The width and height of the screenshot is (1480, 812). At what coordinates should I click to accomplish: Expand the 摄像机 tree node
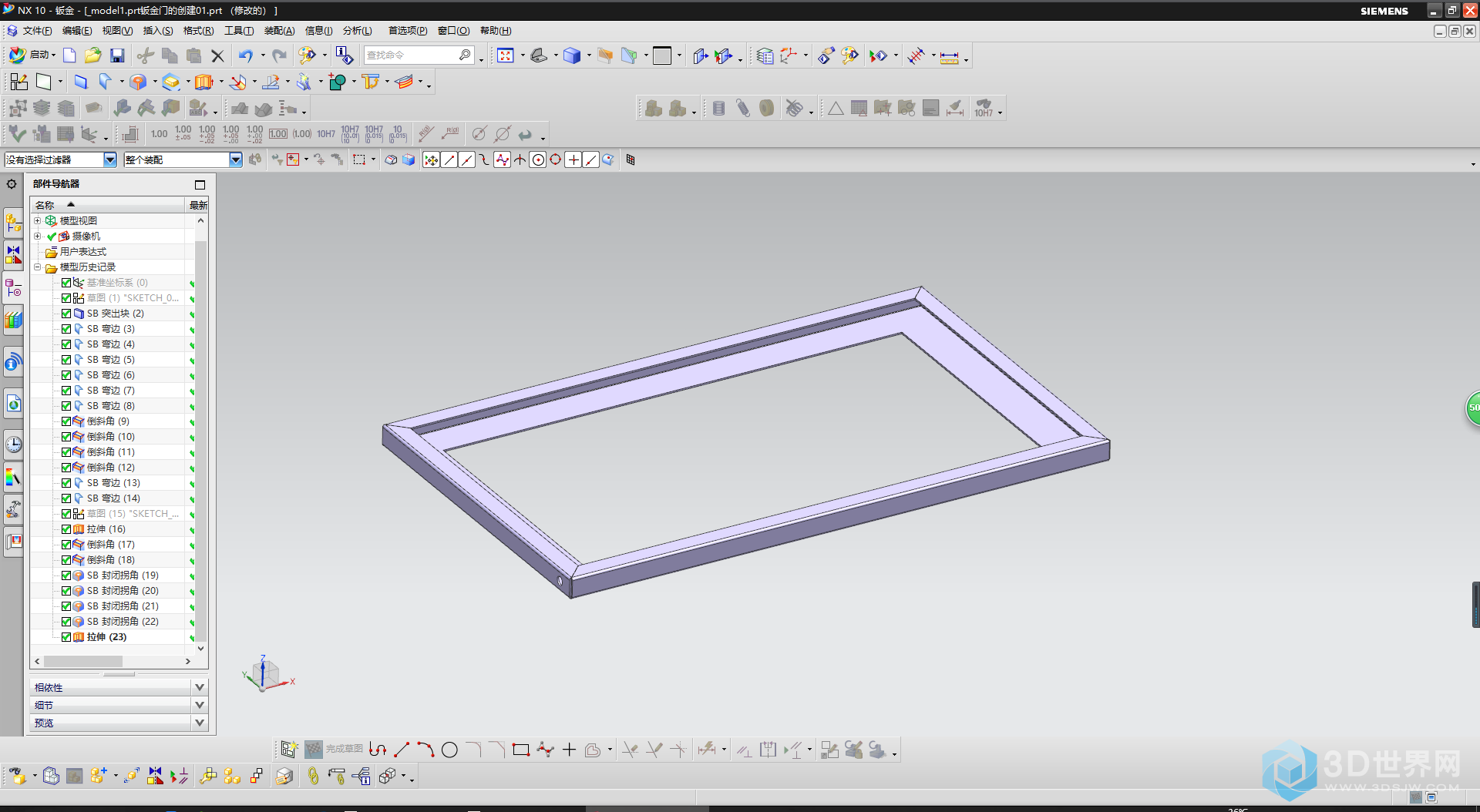click(37, 236)
